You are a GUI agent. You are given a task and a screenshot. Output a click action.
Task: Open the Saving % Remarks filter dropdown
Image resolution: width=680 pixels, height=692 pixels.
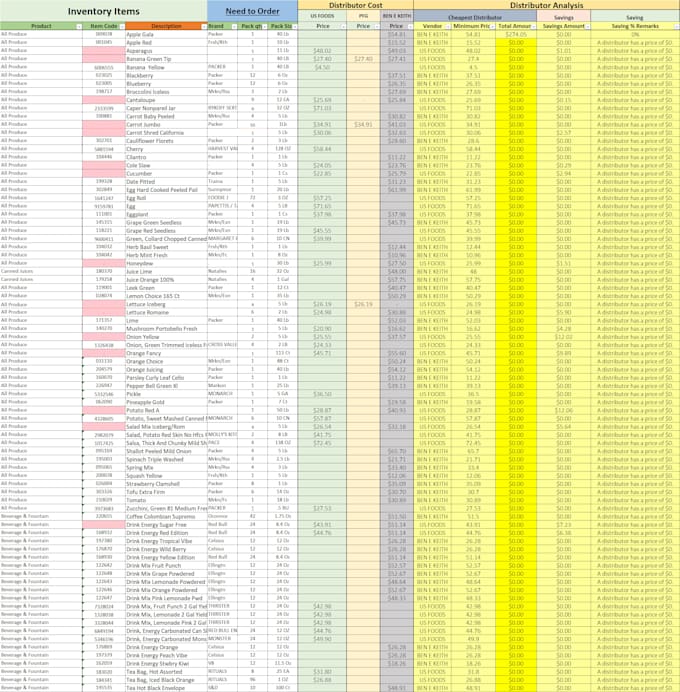[x=676, y=26]
